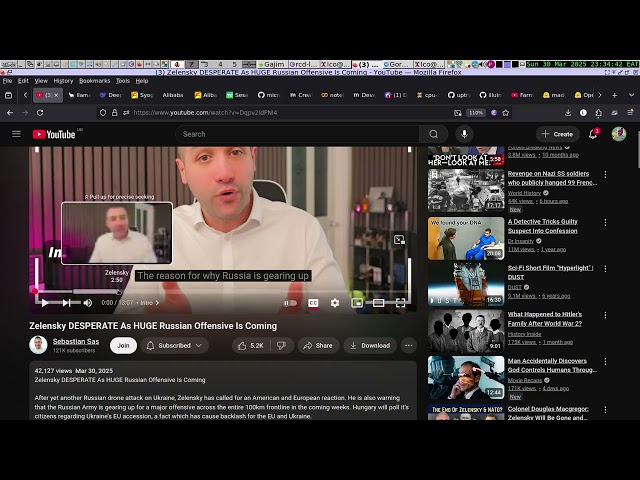
Task: Enable the miniplayer
Action: click(357, 303)
